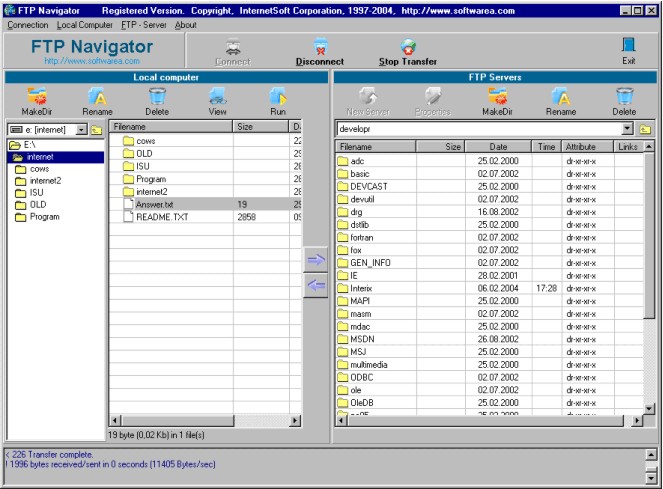Open the Local Computer menu
The height and width of the screenshot is (489, 663).
85,25
